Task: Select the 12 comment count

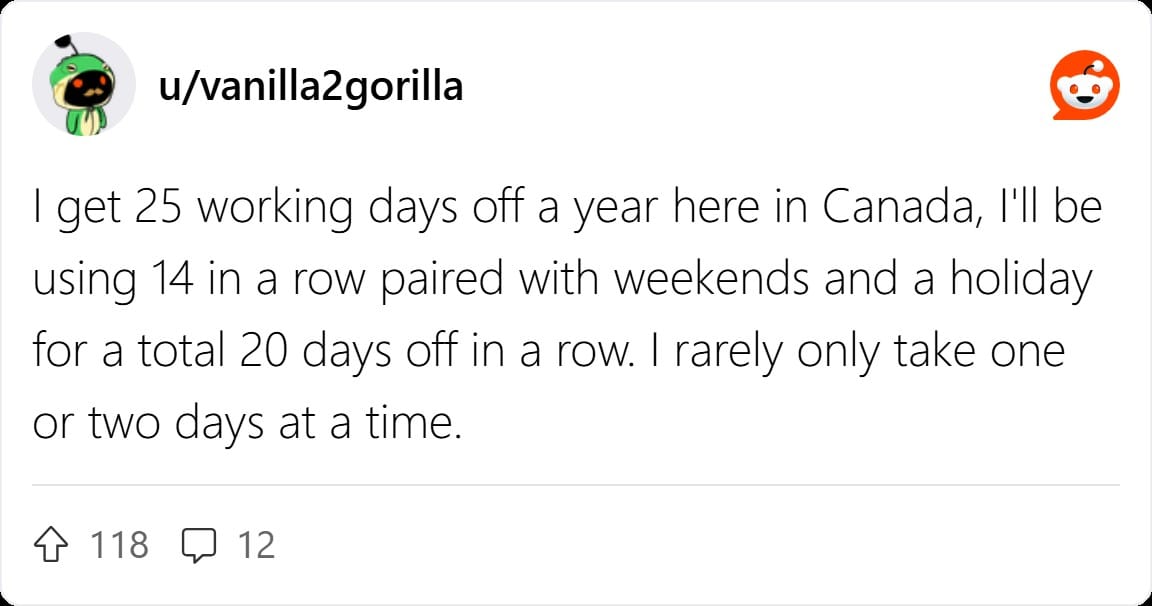Action: click(256, 545)
